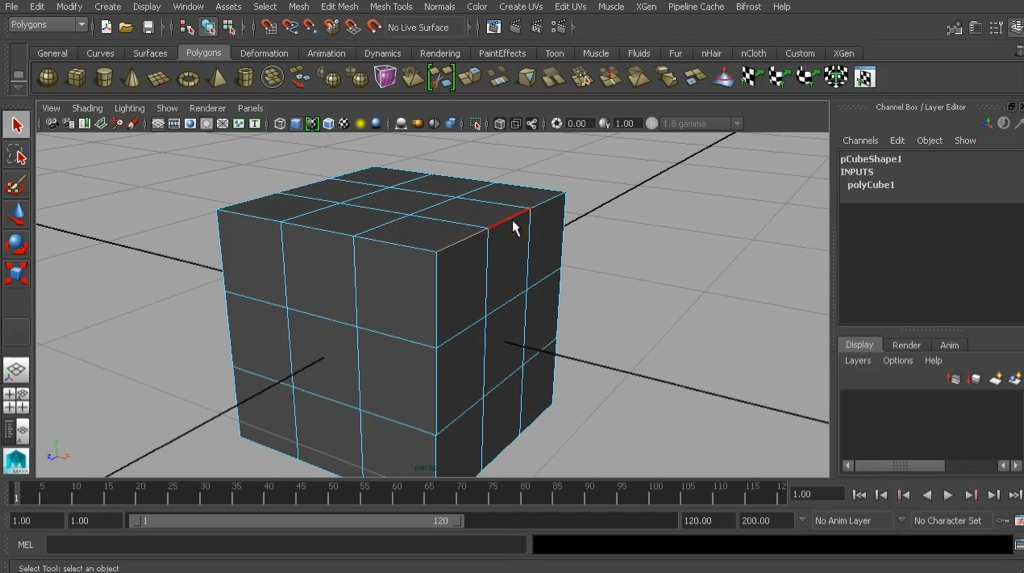Choose the Rotate tool in toolbox
The image size is (1024, 573).
tap(16, 244)
